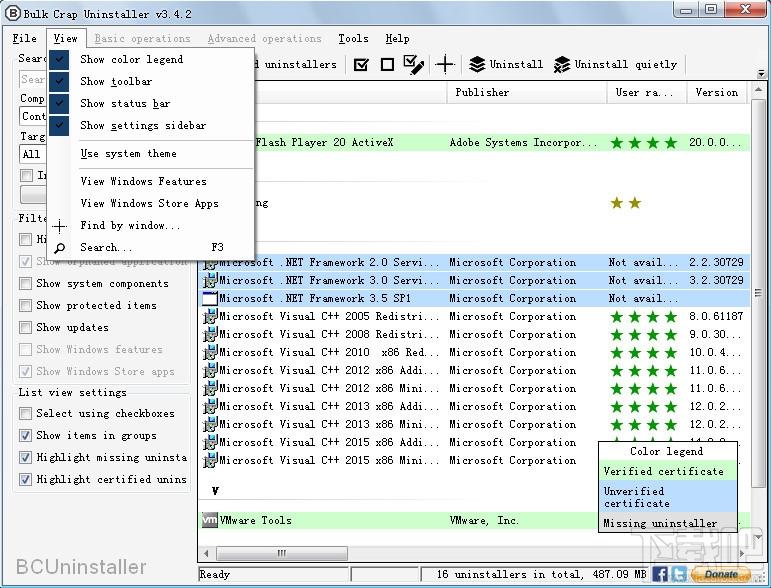Image resolution: width=771 pixels, height=588 pixels.
Task: Toggle Show status bar menu option
Action: coord(151,104)
